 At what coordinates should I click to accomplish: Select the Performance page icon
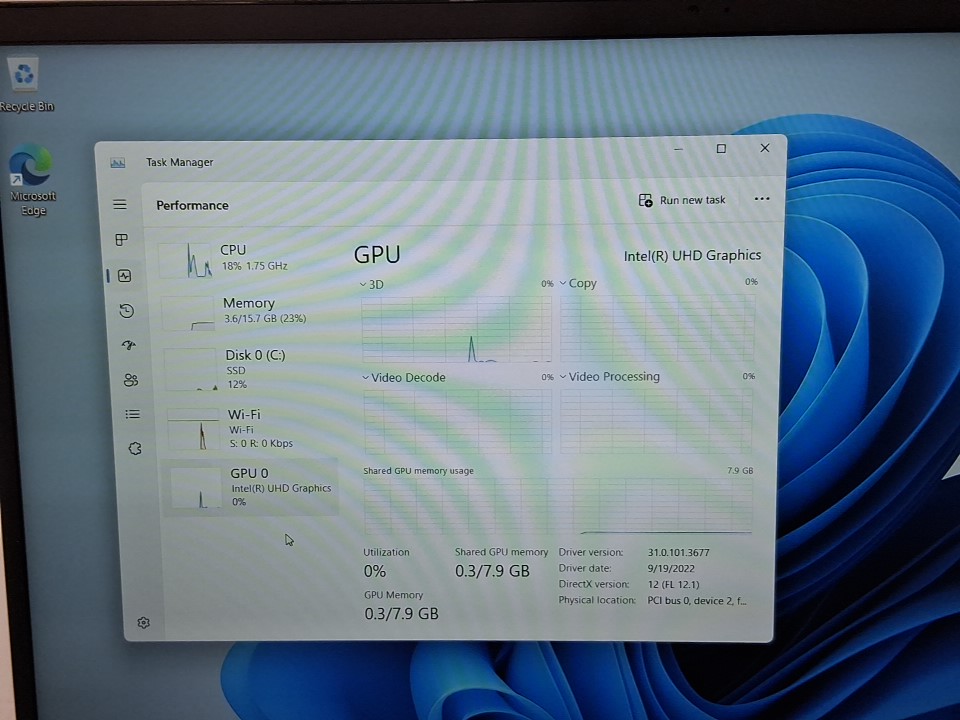coord(124,276)
